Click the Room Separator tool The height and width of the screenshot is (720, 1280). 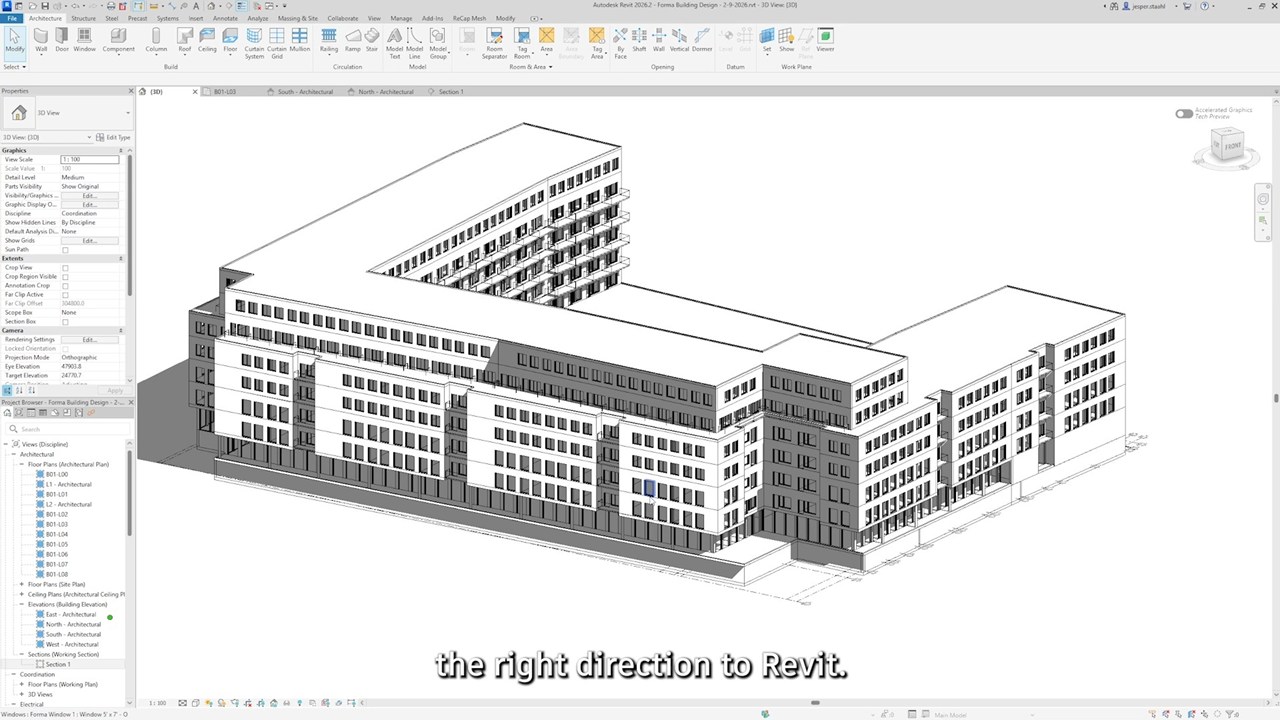pyautogui.click(x=495, y=41)
